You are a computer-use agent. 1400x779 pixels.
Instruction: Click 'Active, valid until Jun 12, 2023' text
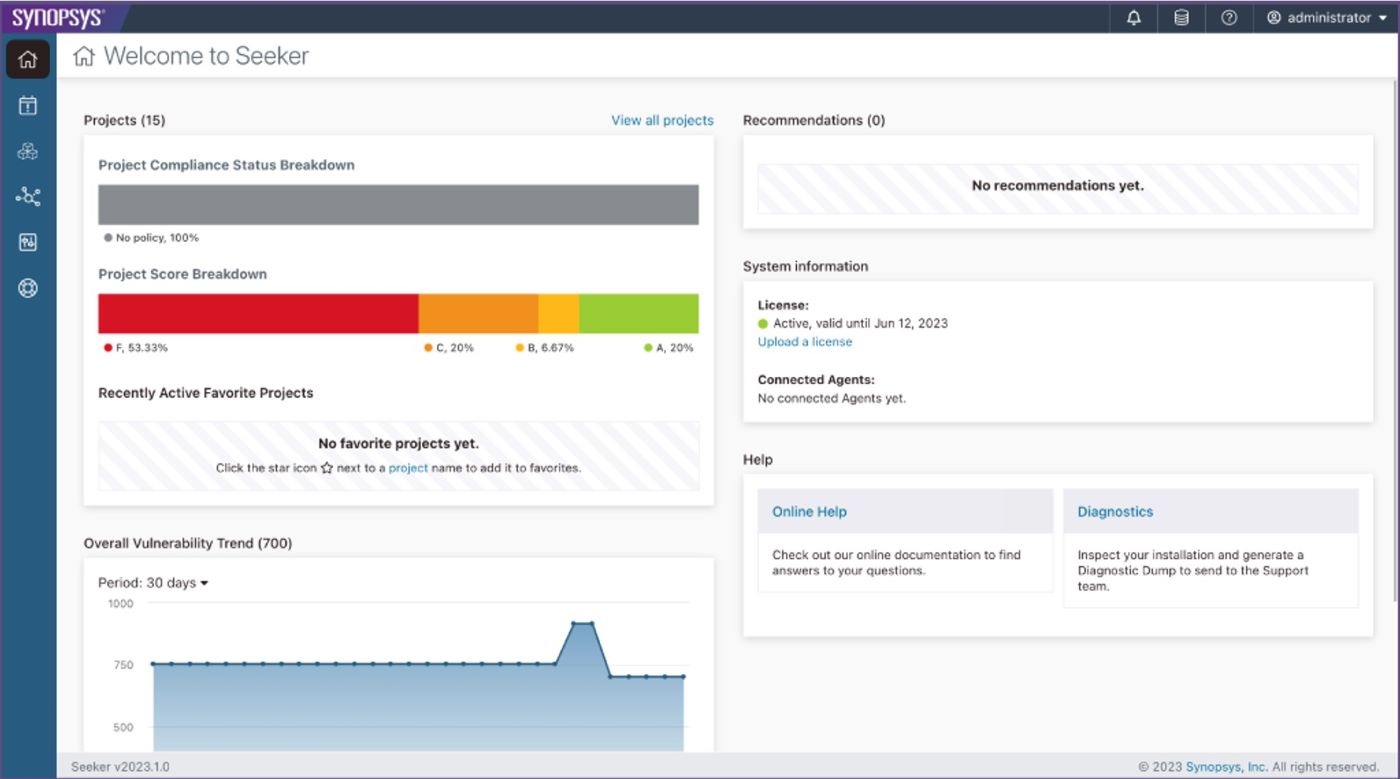click(860, 324)
